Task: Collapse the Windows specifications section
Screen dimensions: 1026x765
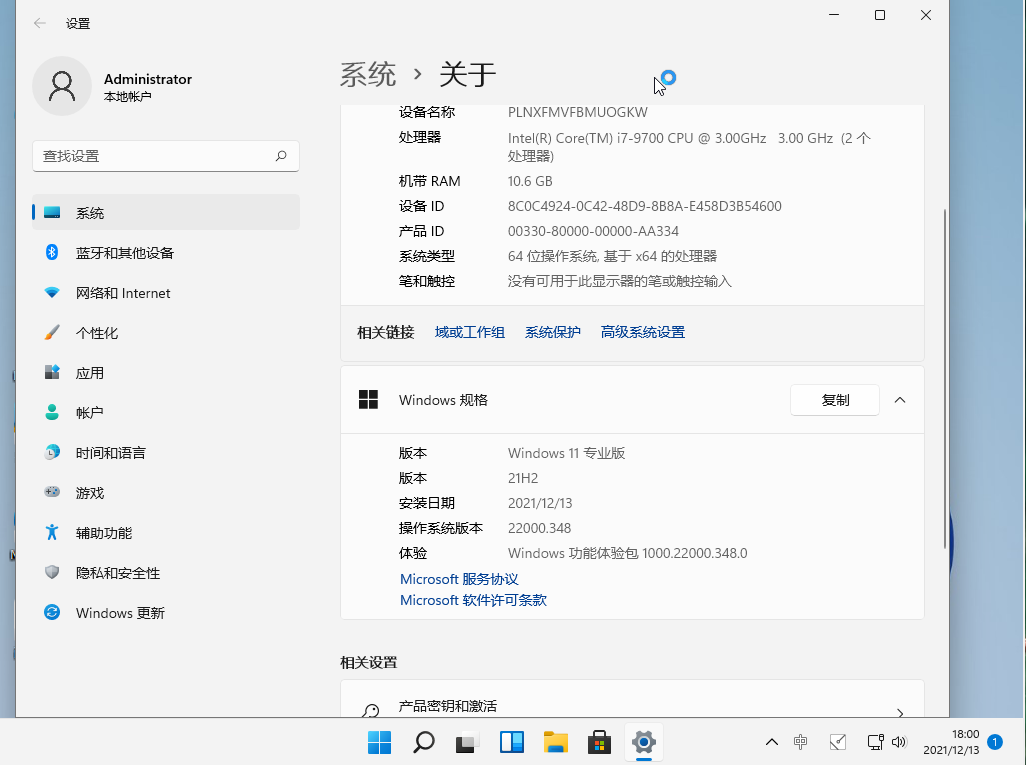Action: [x=899, y=400]
